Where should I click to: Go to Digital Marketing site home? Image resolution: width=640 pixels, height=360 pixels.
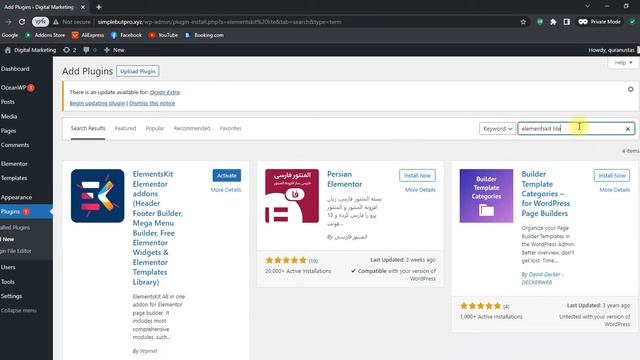tap(30, 50)
